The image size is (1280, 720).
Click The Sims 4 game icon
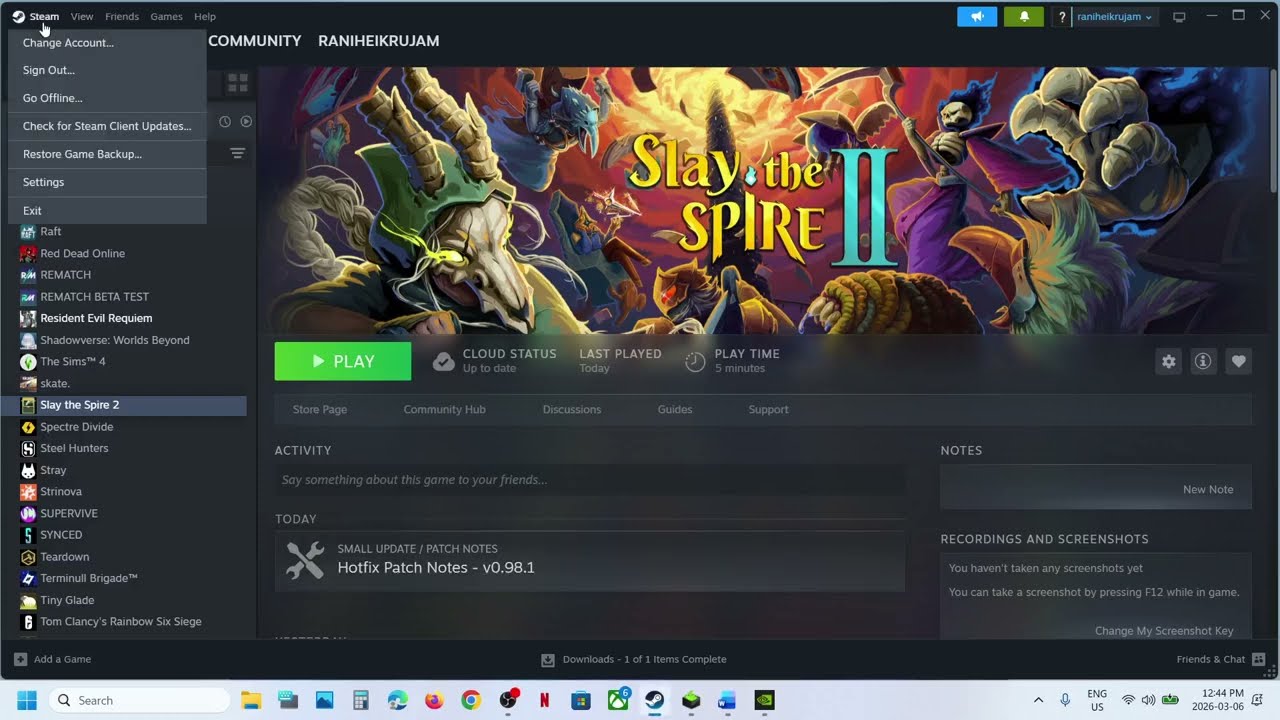coord(28,362)
